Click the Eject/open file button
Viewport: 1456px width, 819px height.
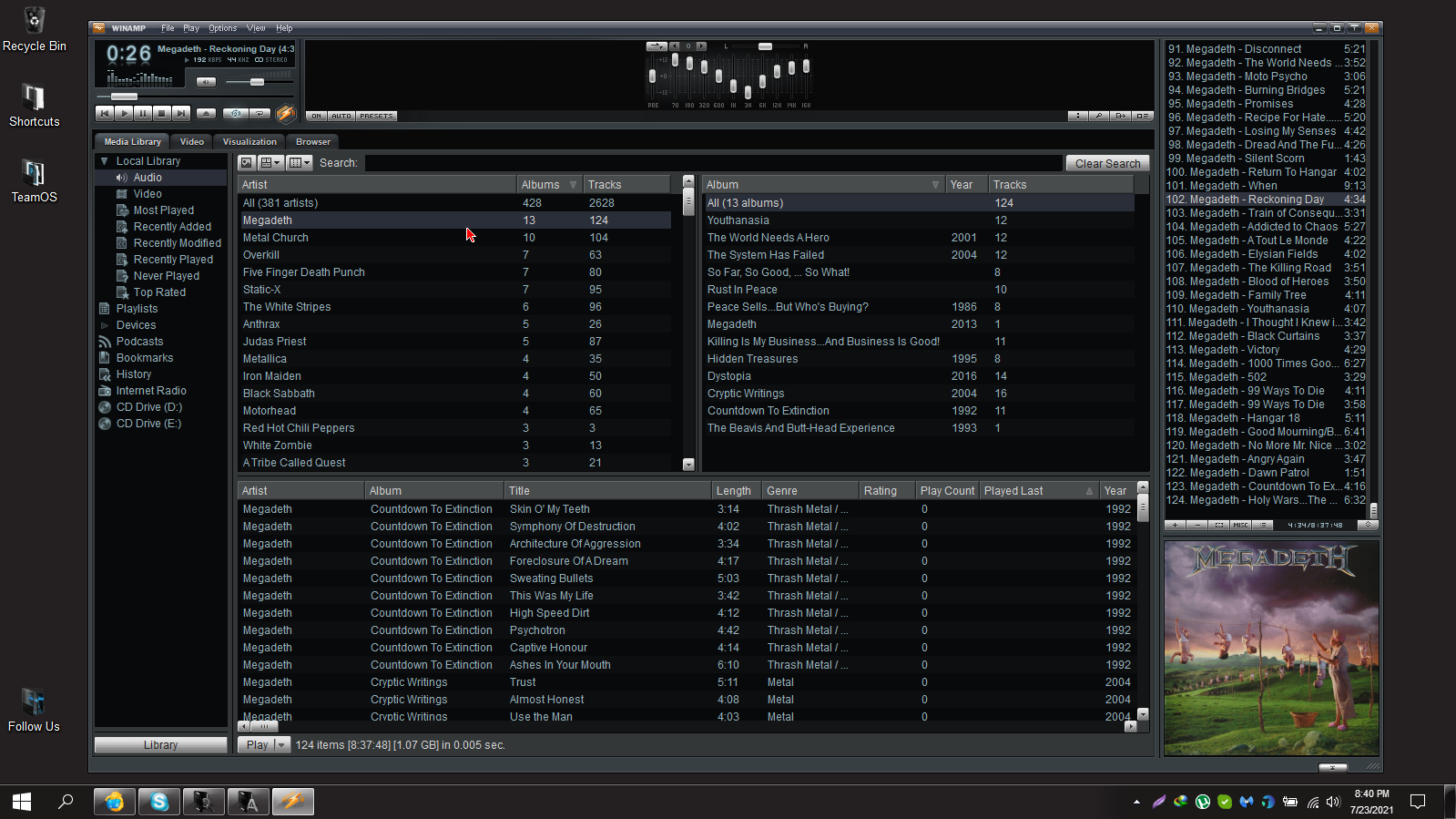pos(207,113)
